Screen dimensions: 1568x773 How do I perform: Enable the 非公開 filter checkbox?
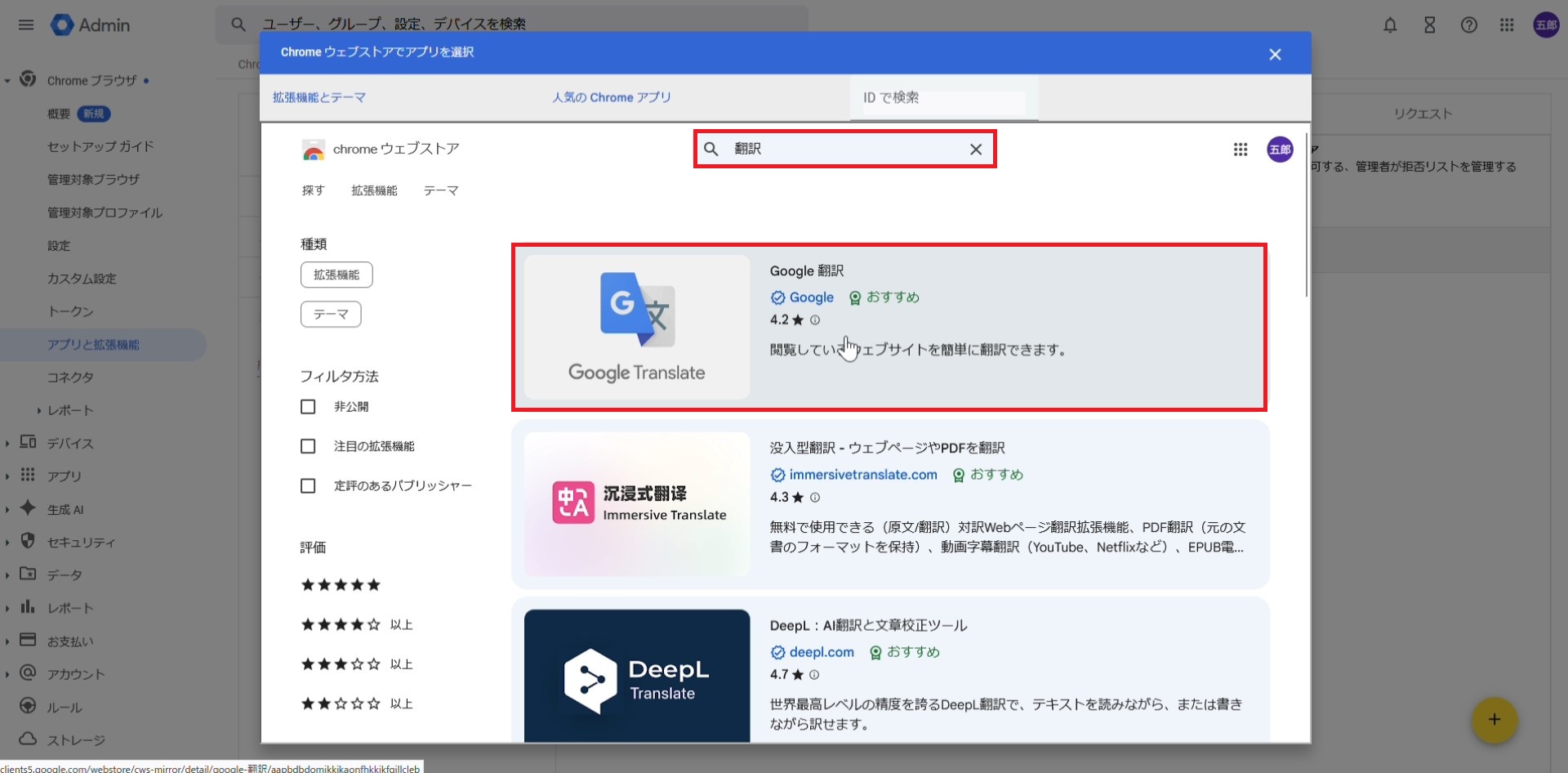(x=308, y=407)
